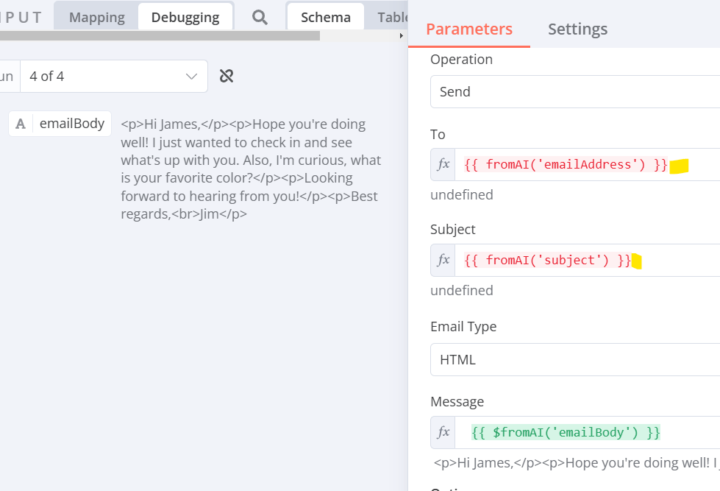The width and height of the screenshot is (720, 491).
Task: Open the Settings tab
Action: coord(577,29)
